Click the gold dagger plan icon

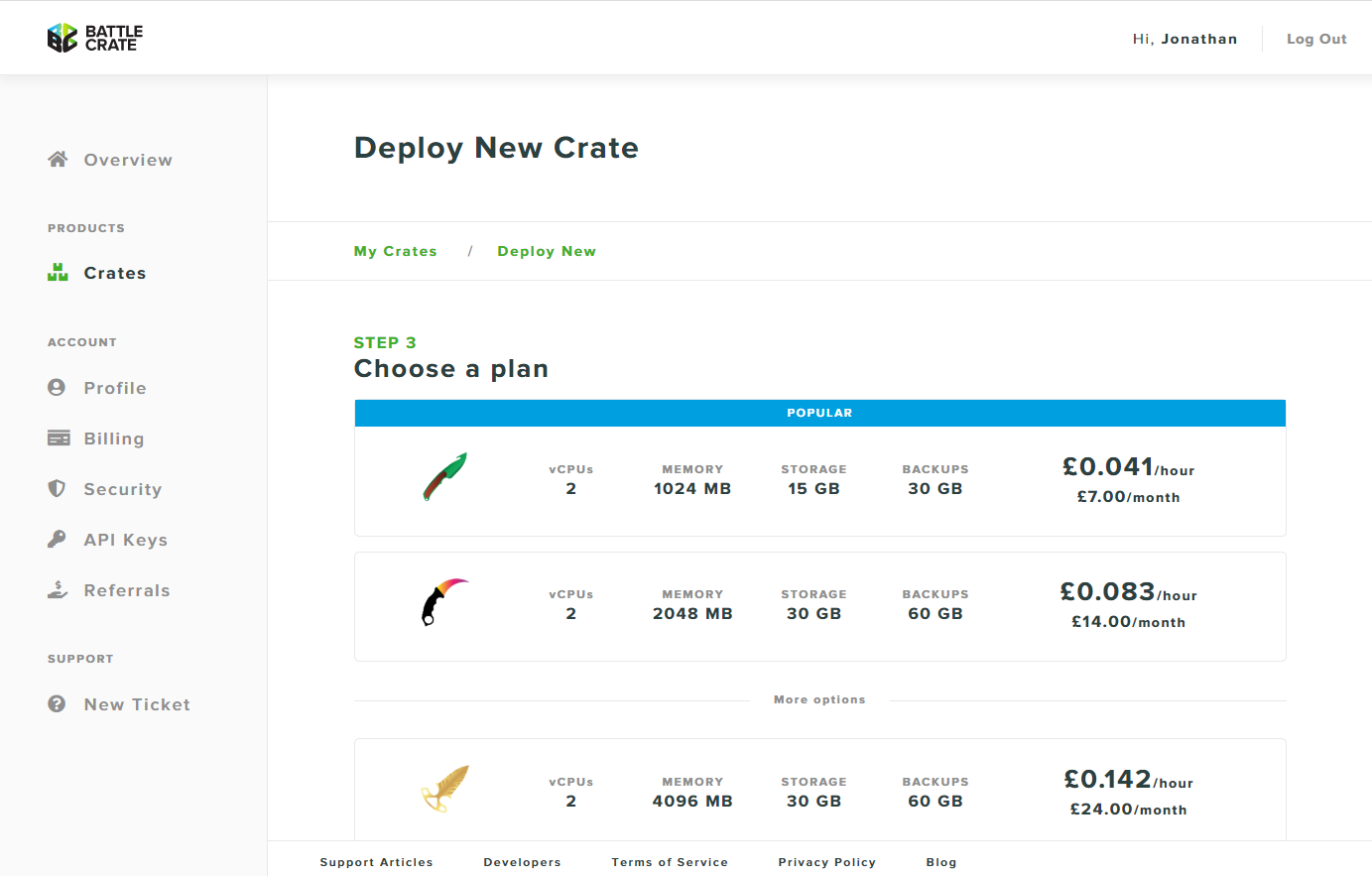click(444, 789)
